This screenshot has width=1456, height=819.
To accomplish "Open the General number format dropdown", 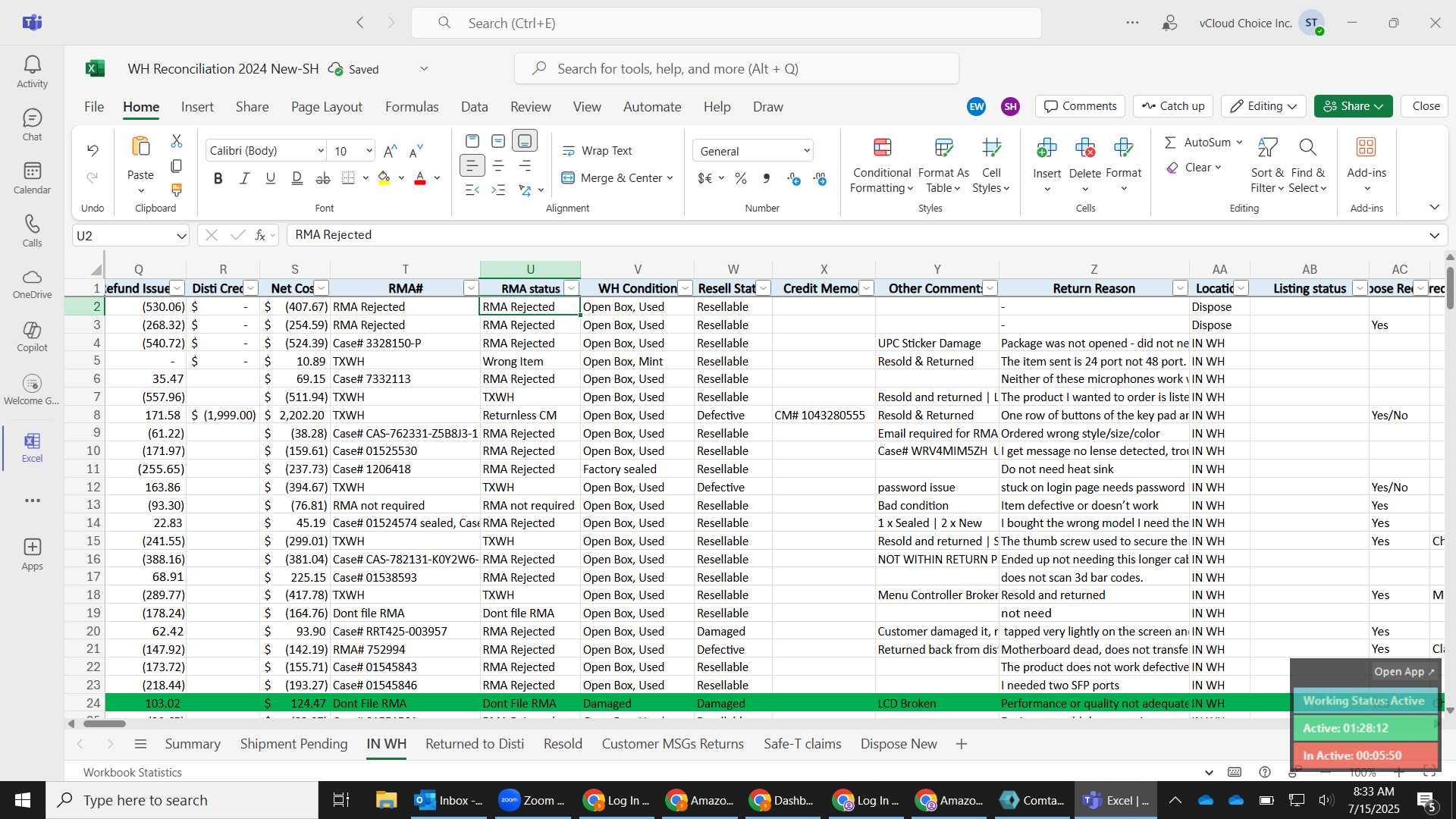I will 806,151.
